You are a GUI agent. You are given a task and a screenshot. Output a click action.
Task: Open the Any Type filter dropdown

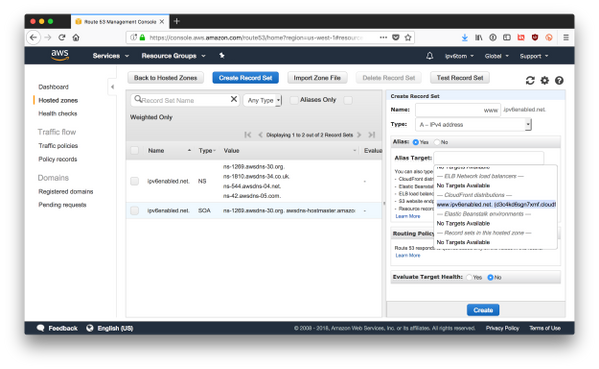tap(262, 100)
